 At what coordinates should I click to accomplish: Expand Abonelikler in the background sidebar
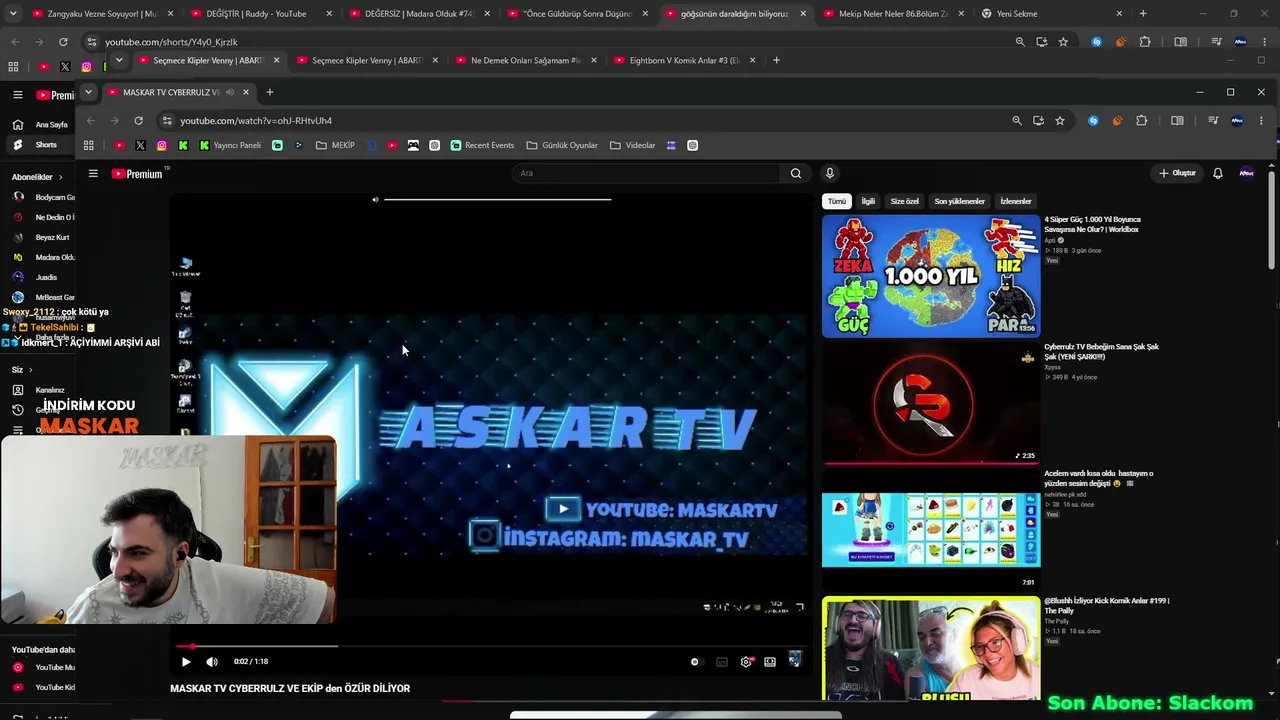click(x=37, y=177)
